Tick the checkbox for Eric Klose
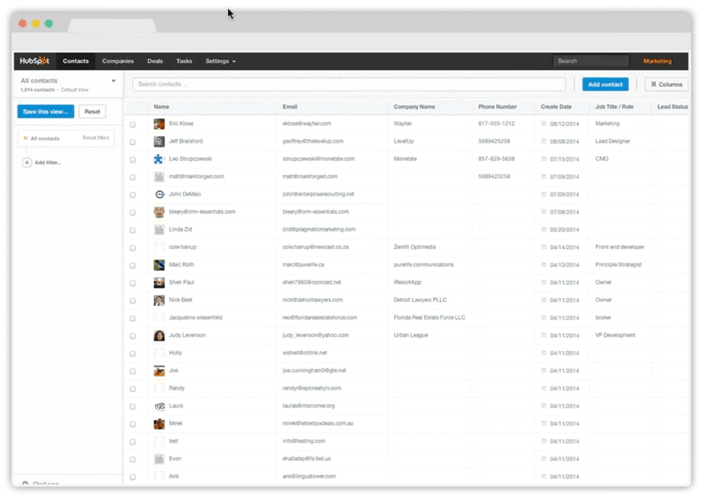The height and width of the screenshot is (498, 704). click(132, 124)
